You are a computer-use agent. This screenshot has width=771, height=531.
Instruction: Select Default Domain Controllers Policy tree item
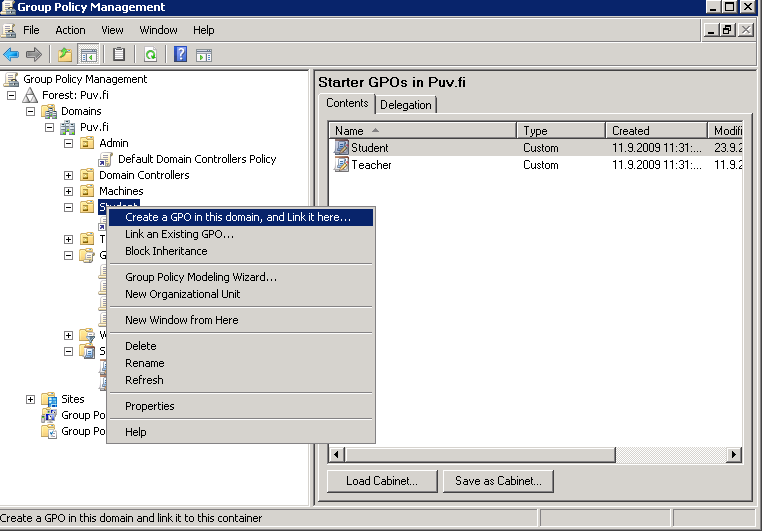coord(197,159)
